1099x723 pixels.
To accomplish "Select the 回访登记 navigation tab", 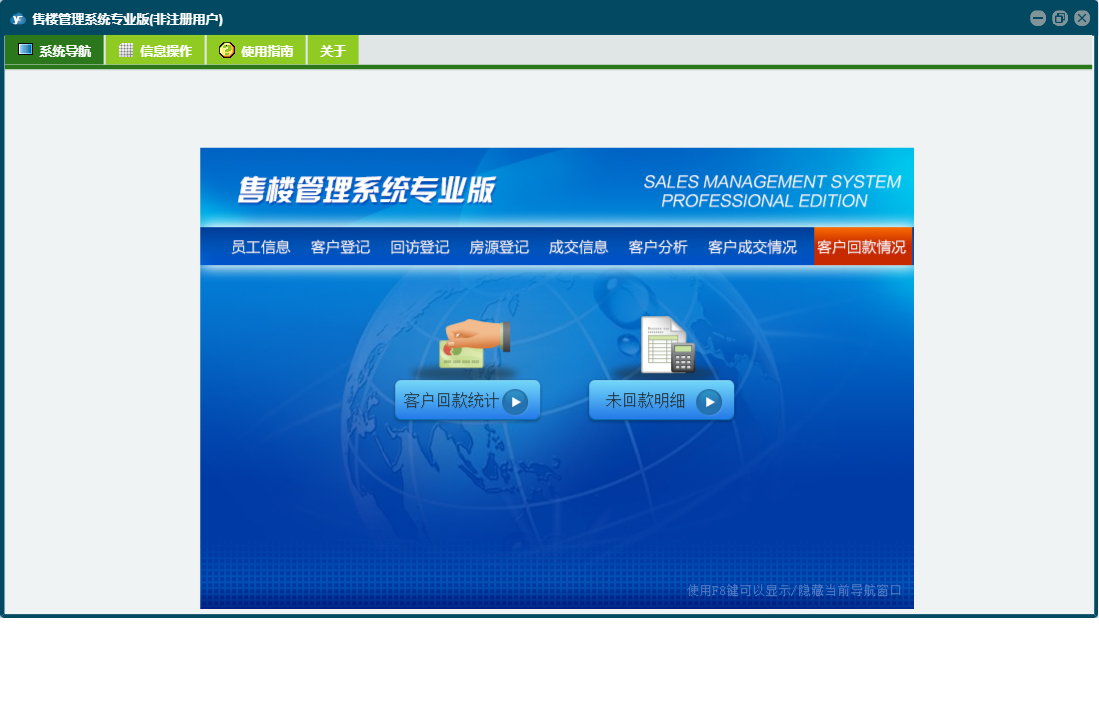I will [419, 247].
